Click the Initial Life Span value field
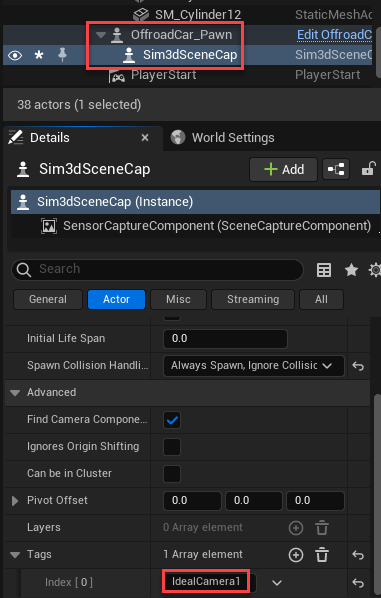 click(x=225, y=339)
